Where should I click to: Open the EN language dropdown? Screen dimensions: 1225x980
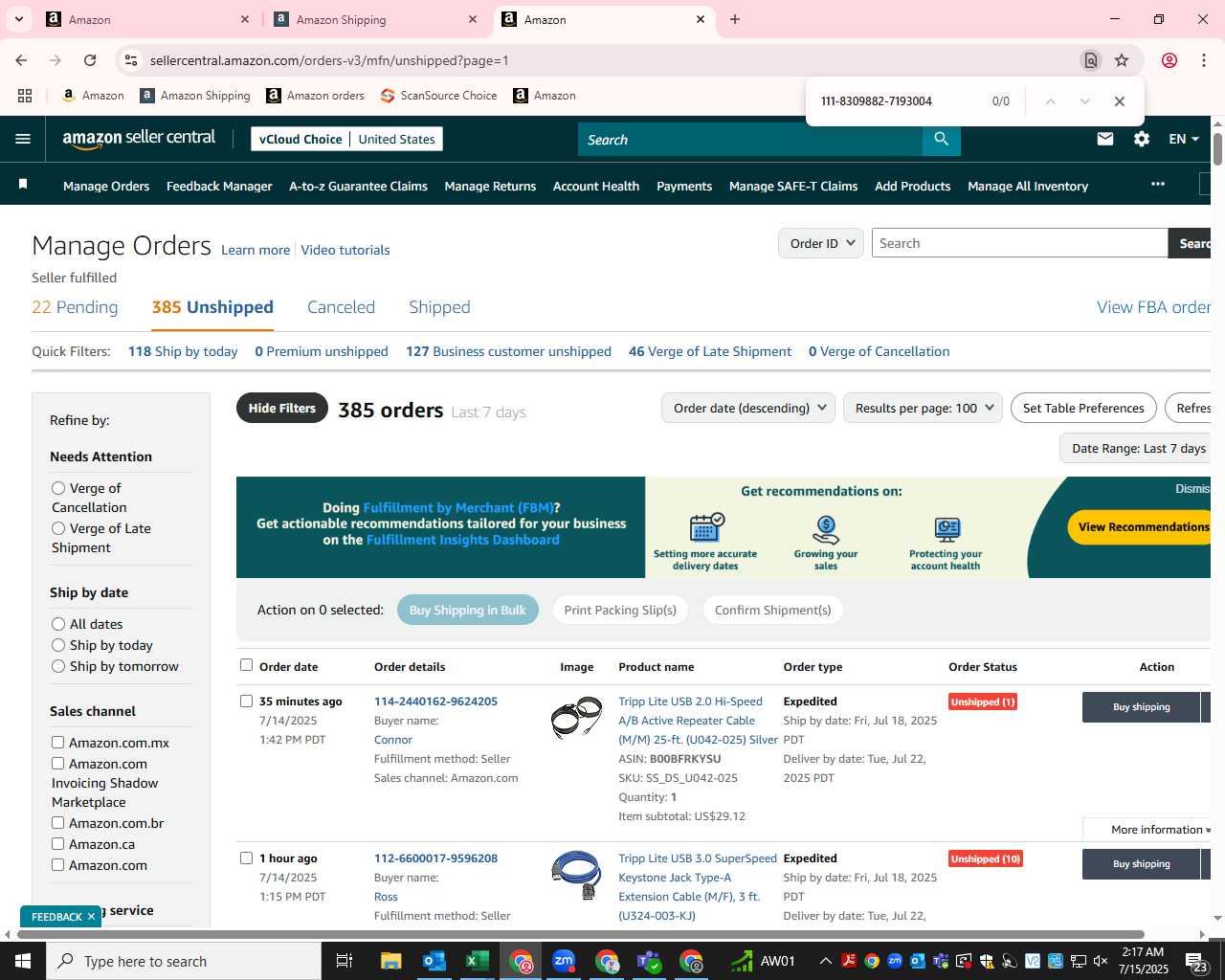1184,139
